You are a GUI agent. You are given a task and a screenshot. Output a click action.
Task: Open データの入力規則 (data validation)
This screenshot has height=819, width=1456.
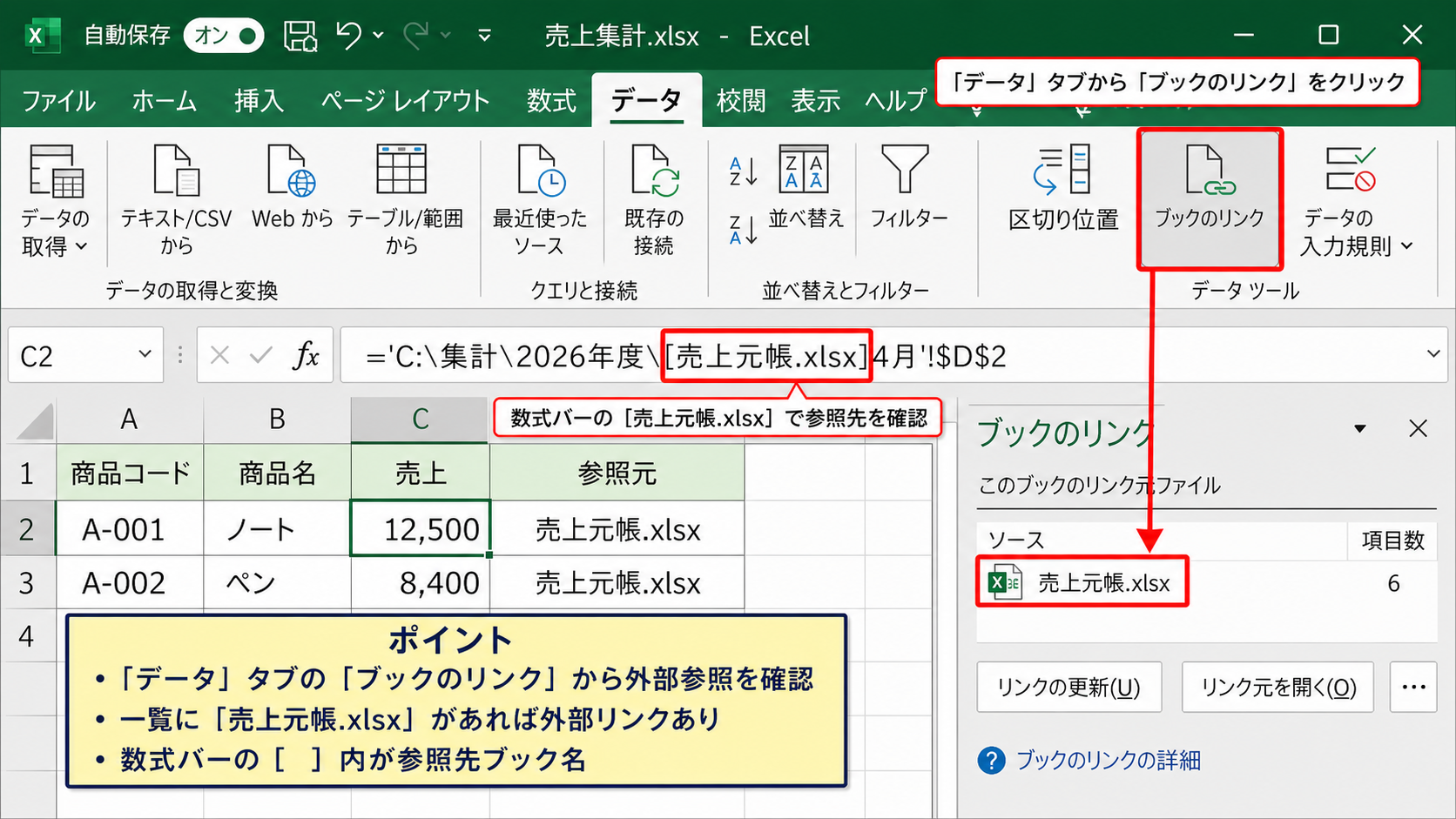pyautogui.click(x=1356, y=201)
